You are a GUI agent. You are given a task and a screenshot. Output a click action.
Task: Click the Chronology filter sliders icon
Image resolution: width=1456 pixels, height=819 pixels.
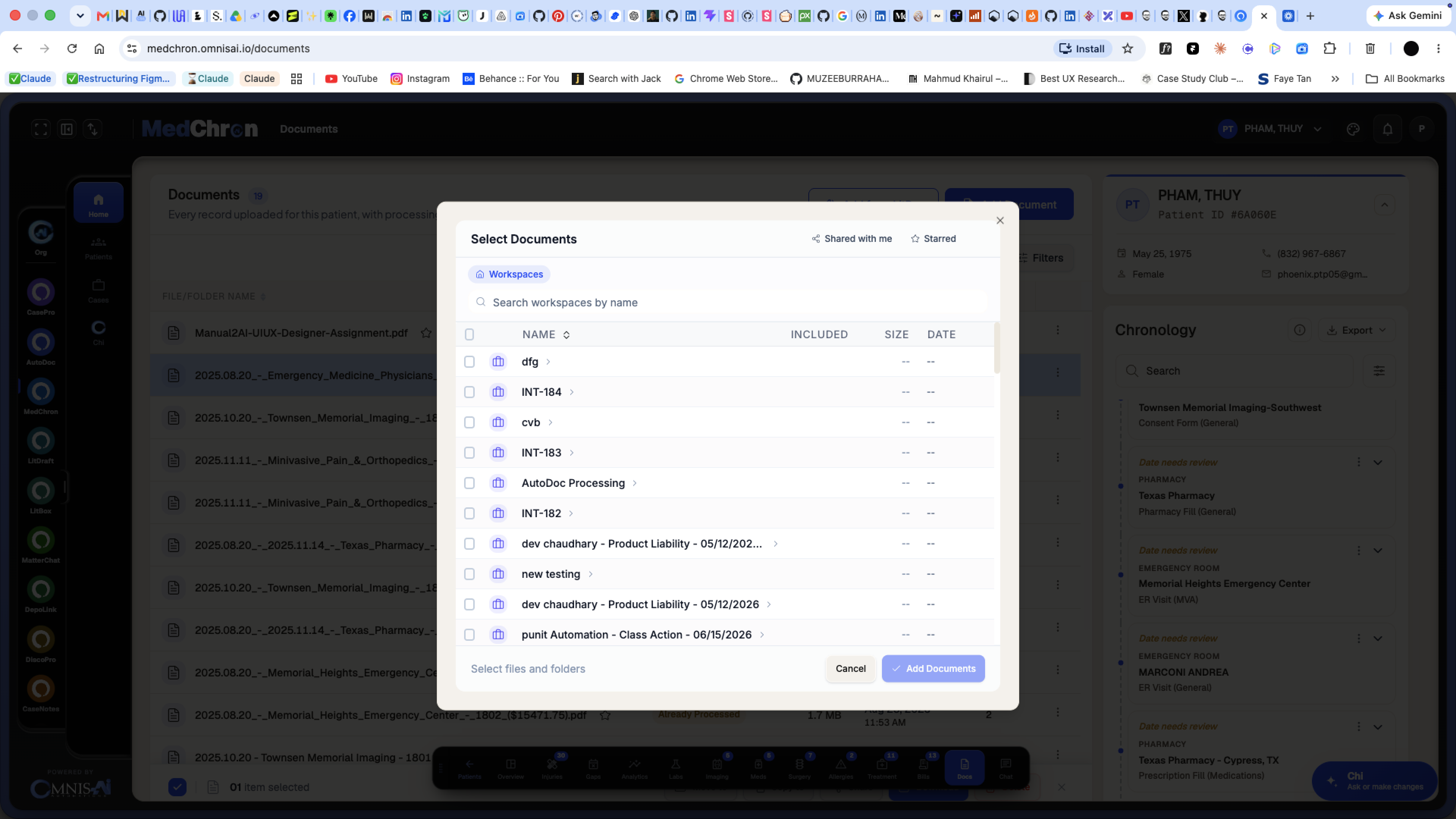1379,371
